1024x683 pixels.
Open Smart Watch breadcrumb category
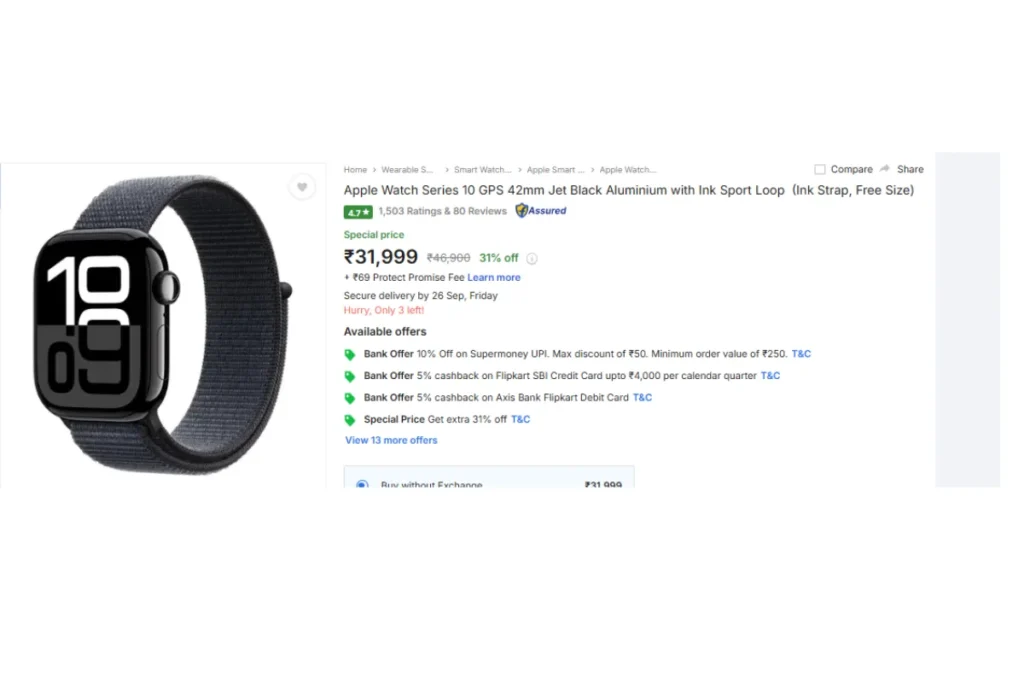point(482,170)
